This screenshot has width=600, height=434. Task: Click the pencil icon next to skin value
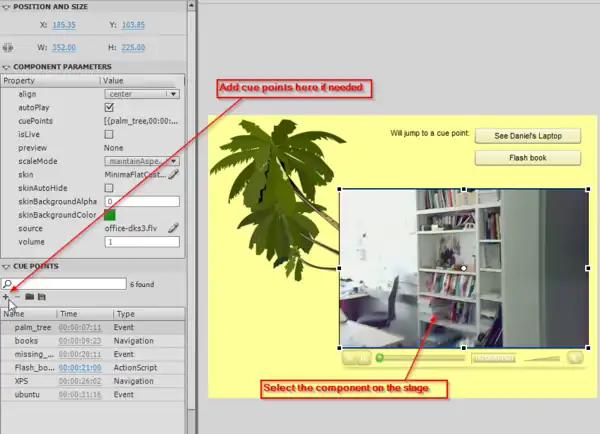click(173, 174)
